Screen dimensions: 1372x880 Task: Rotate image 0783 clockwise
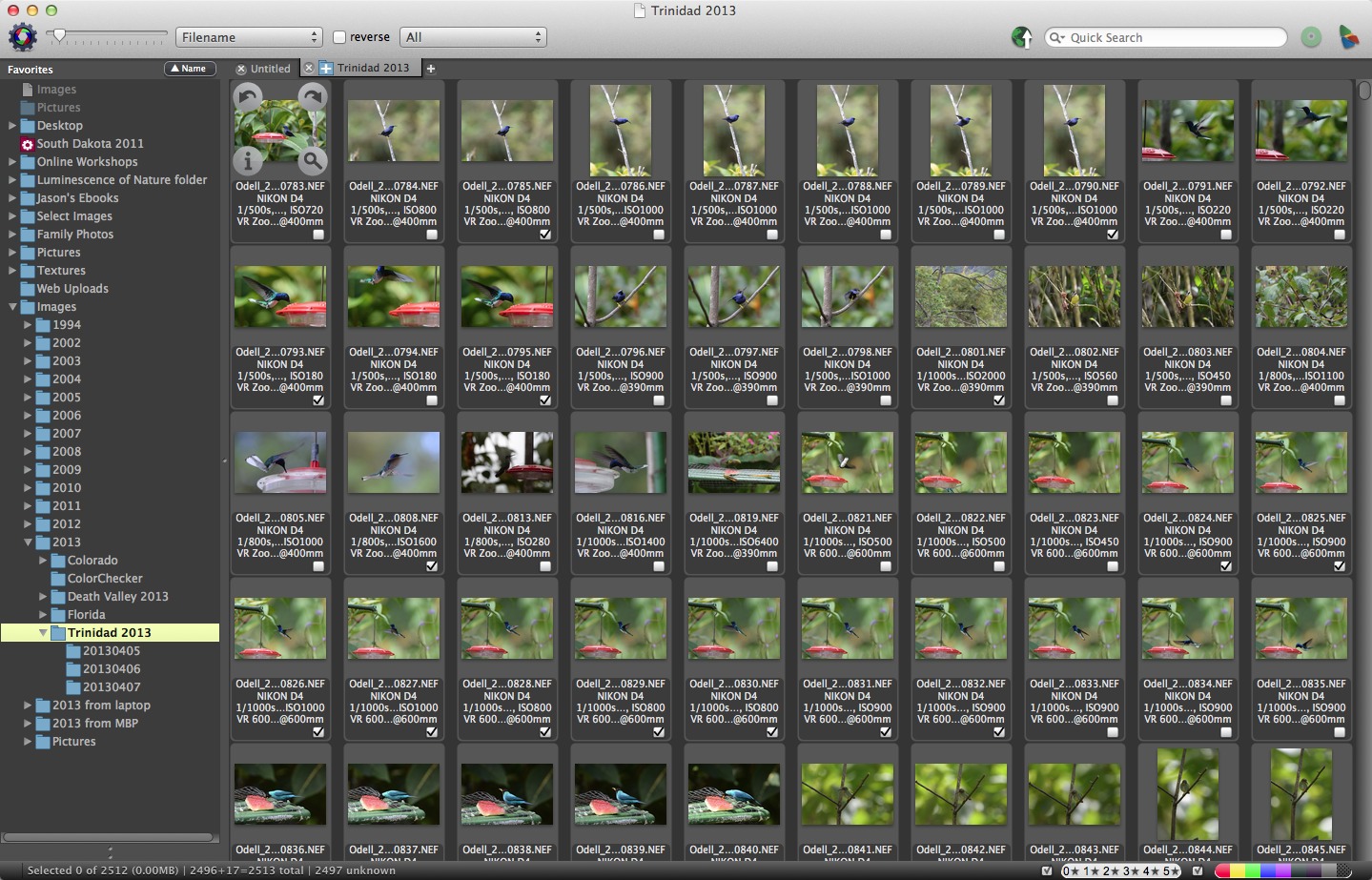[x=312, y=98]
